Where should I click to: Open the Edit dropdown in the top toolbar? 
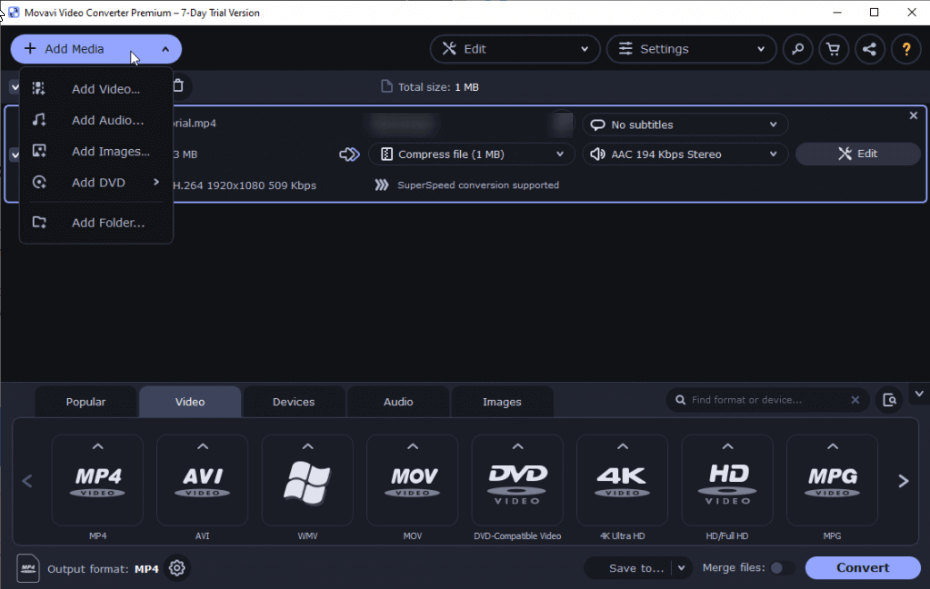point(515,49)
